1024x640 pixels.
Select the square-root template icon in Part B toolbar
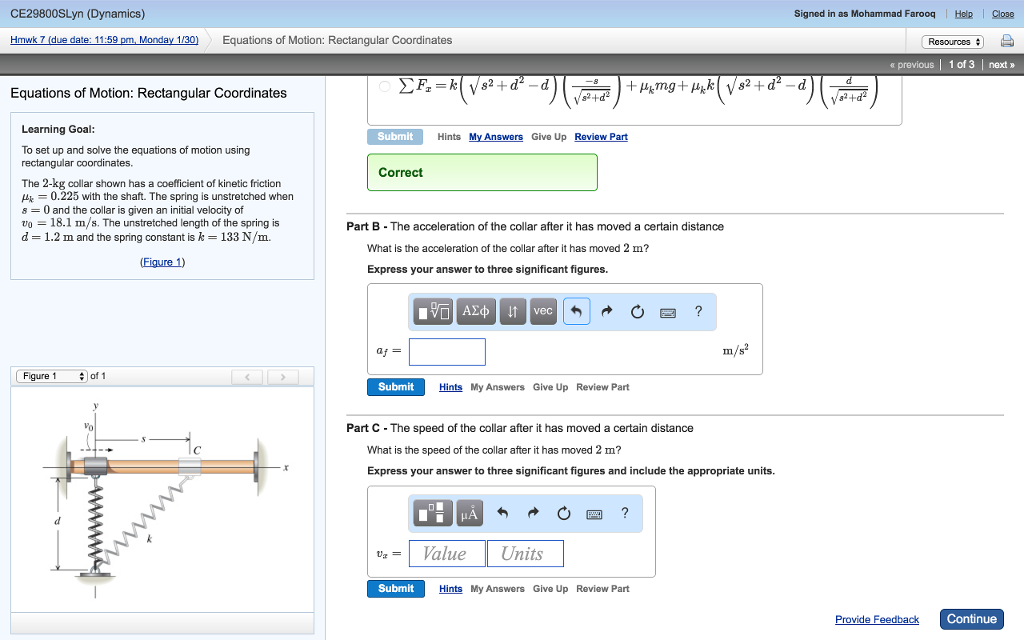click(435, 311)
